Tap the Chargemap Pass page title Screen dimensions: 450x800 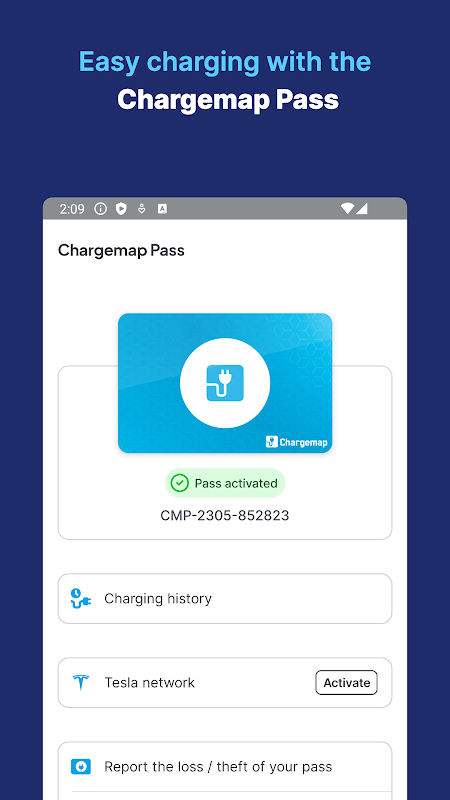tap(121, 251)
